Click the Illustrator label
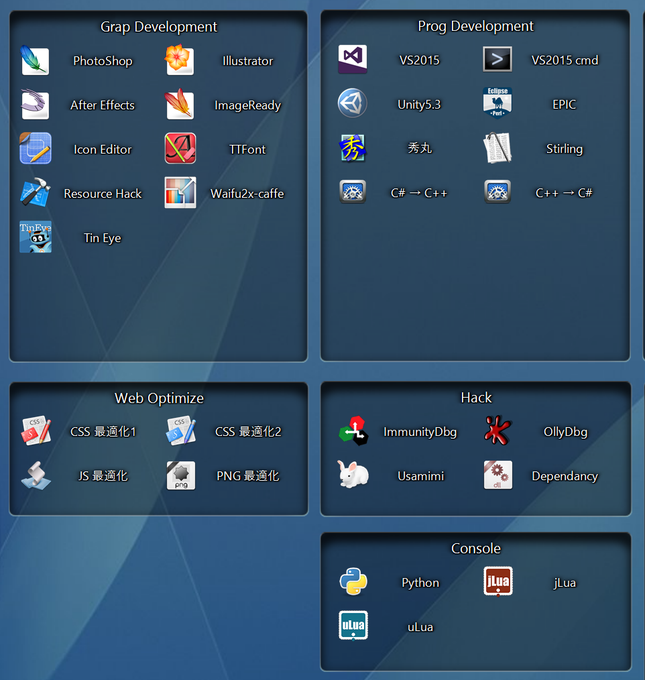Screen dimensions: 645x680 point(248,61)
